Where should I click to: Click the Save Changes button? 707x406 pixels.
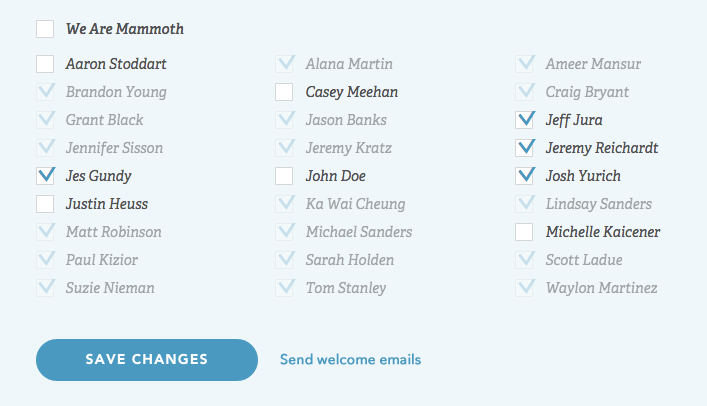coord(147,360)
